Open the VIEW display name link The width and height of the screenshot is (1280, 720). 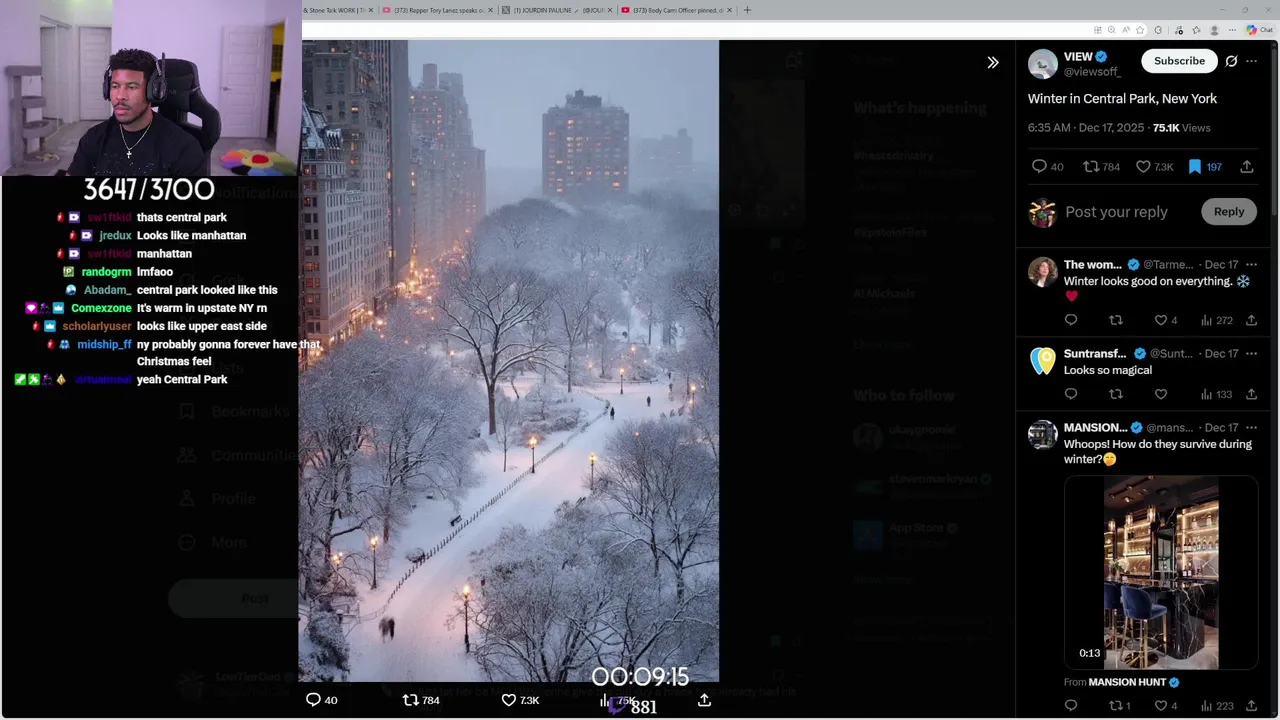1078,57
